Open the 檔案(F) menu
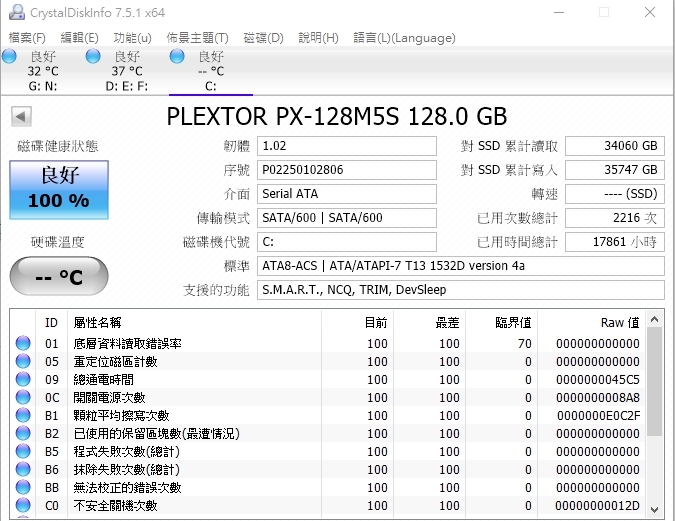This screenshot has width=675, height=521. point(27,38)
